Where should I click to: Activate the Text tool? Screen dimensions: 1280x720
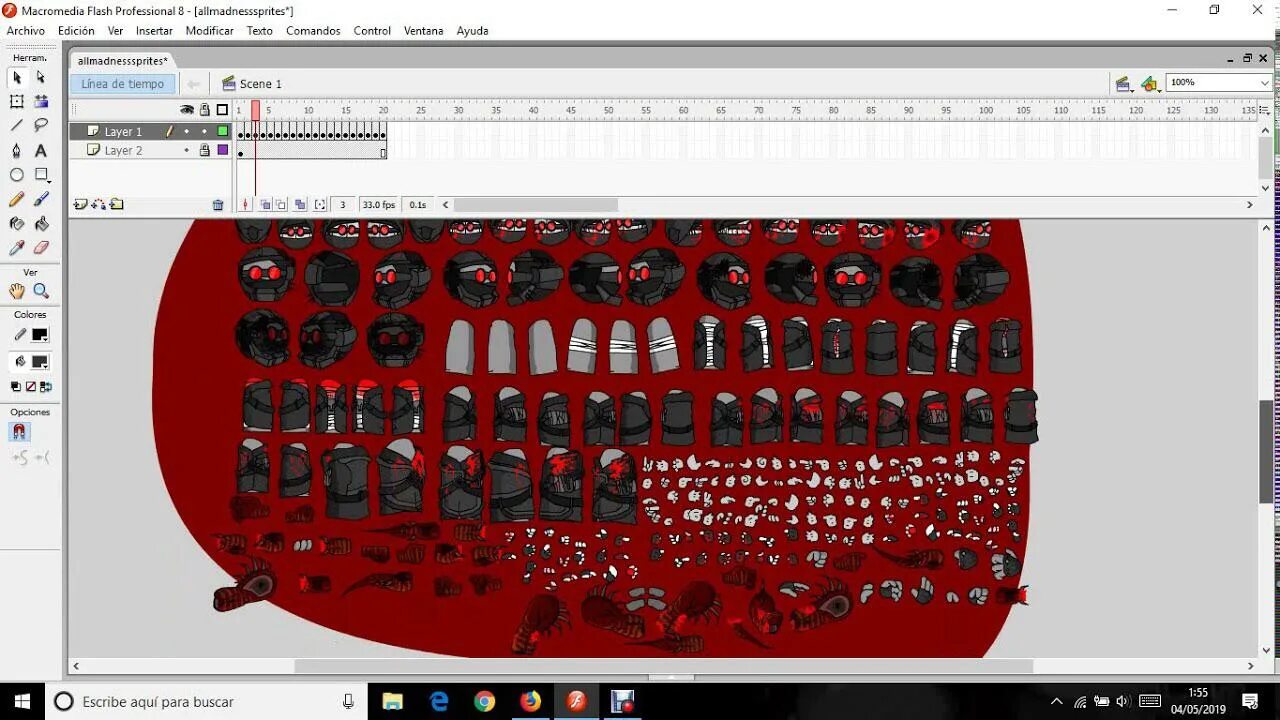coord(41,150)
